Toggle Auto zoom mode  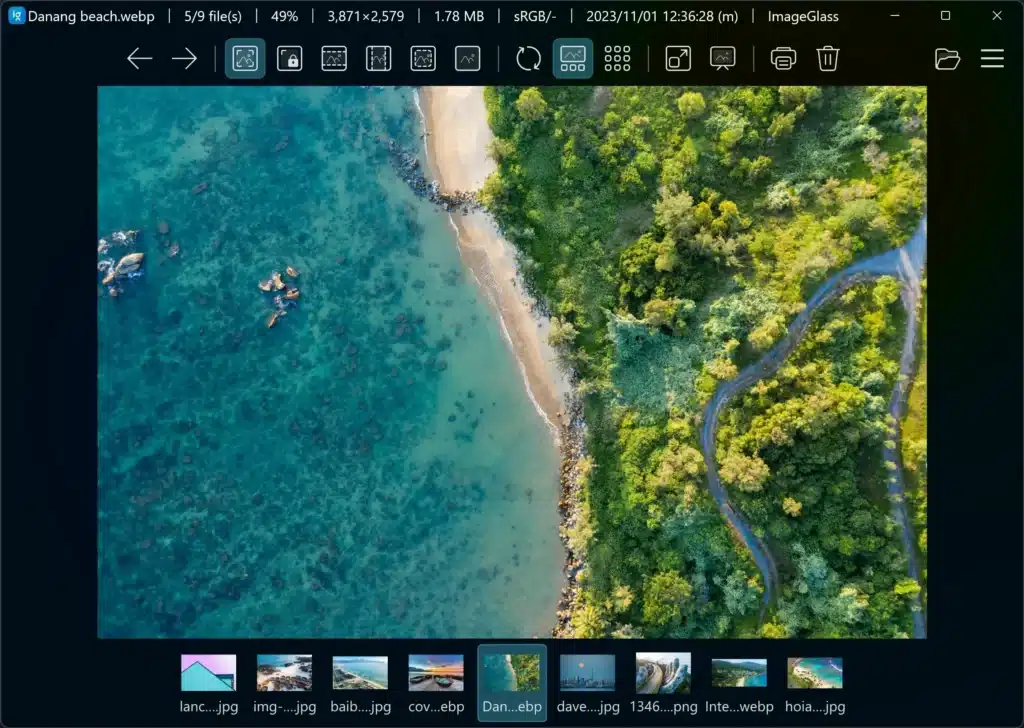click(245, 59)
